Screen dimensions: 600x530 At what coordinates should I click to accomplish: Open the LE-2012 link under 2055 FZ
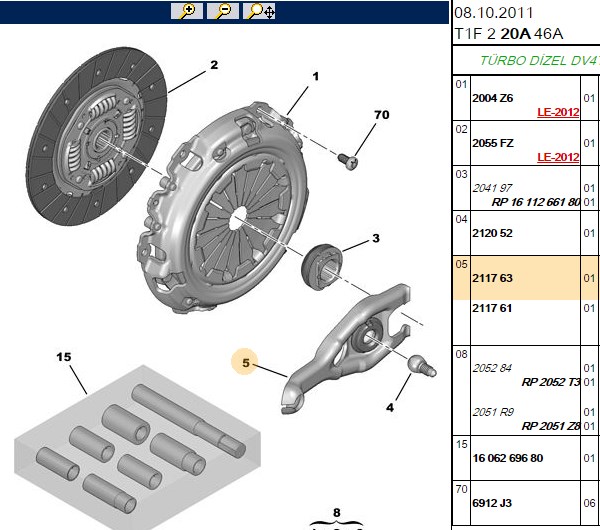coord(558,157)
